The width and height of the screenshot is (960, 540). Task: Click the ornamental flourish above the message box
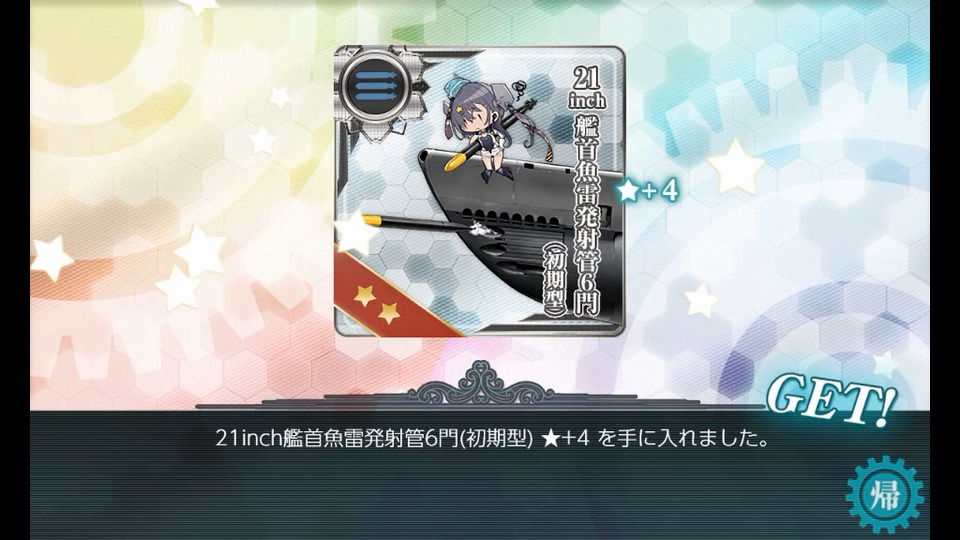481,384
